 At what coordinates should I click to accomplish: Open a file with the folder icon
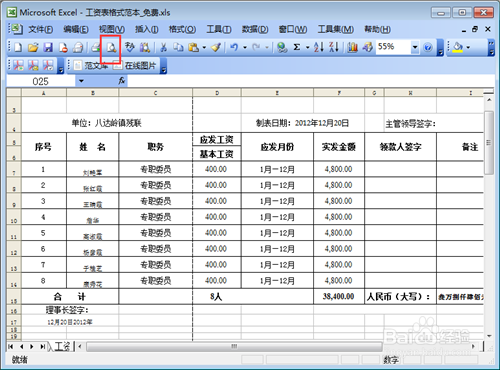click(33, 48)
